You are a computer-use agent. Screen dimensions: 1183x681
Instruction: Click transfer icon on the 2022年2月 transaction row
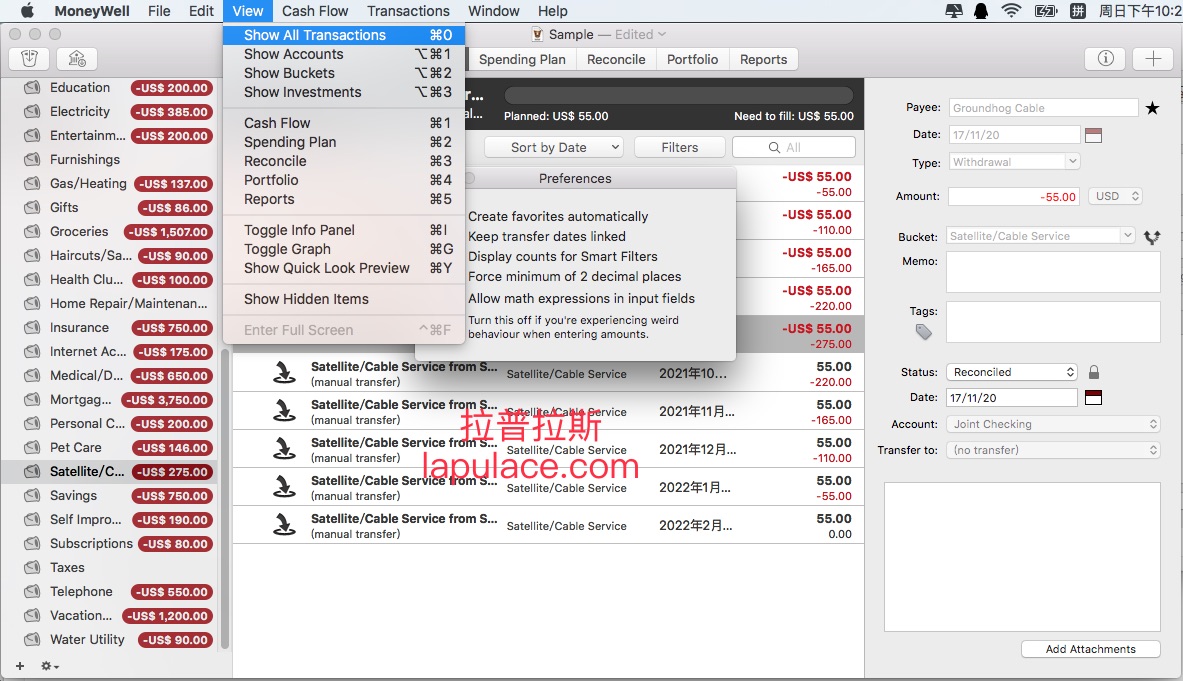pyautogui.click(x=284, y=524)
